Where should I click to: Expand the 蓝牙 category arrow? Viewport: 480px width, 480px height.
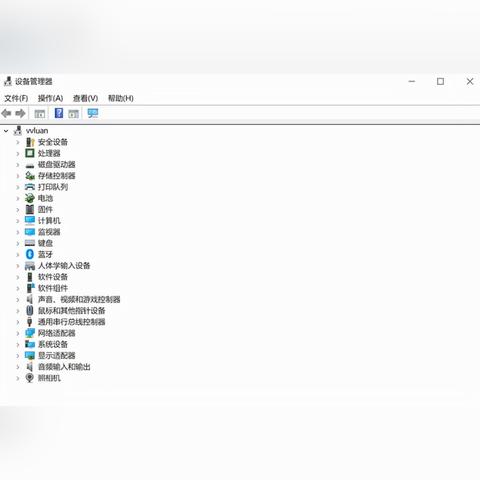point(18,255)
